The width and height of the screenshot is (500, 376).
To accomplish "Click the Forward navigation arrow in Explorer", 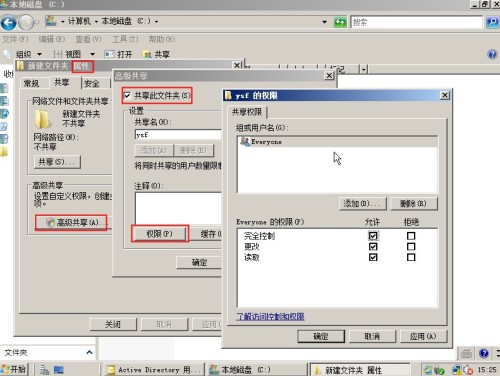I will point(26,23).
